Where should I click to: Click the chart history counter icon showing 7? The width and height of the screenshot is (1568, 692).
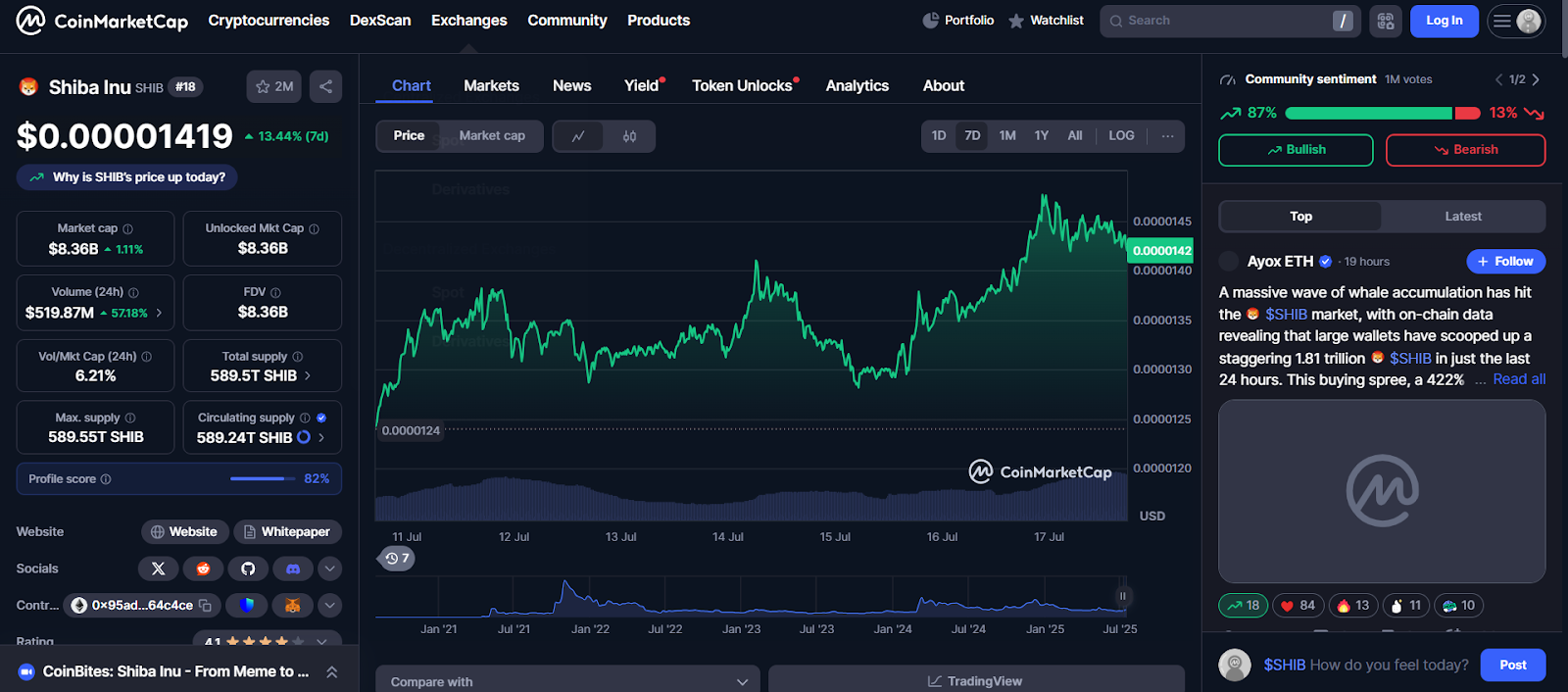(397, 559)
